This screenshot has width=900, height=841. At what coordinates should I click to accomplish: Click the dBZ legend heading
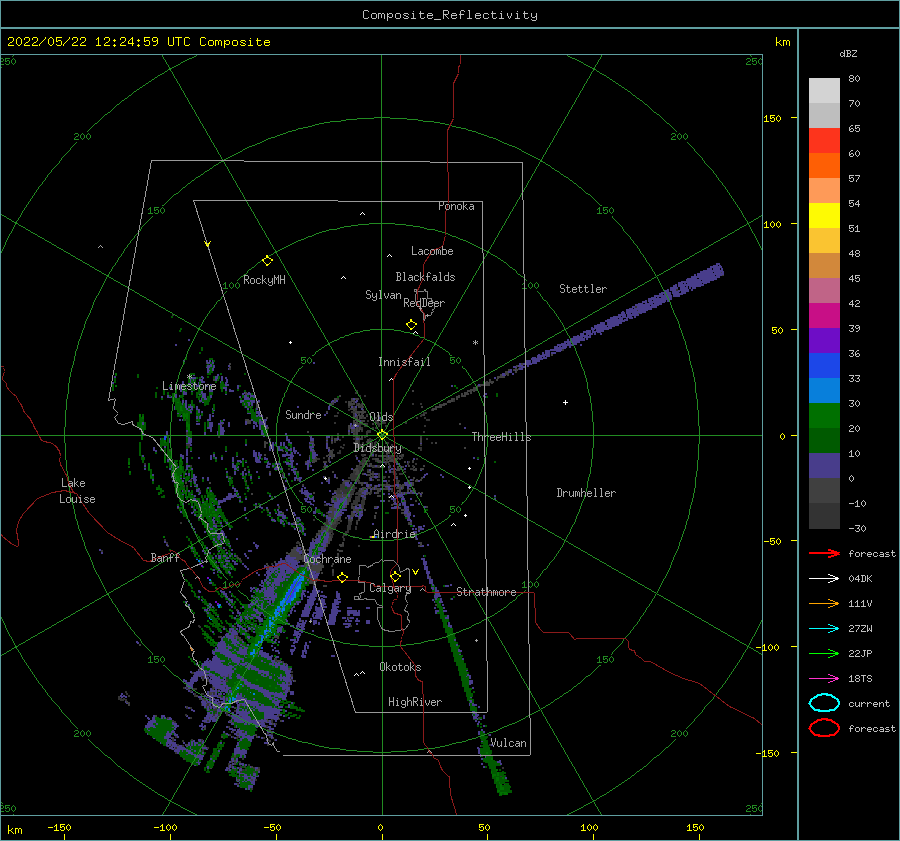pos(848,53)
